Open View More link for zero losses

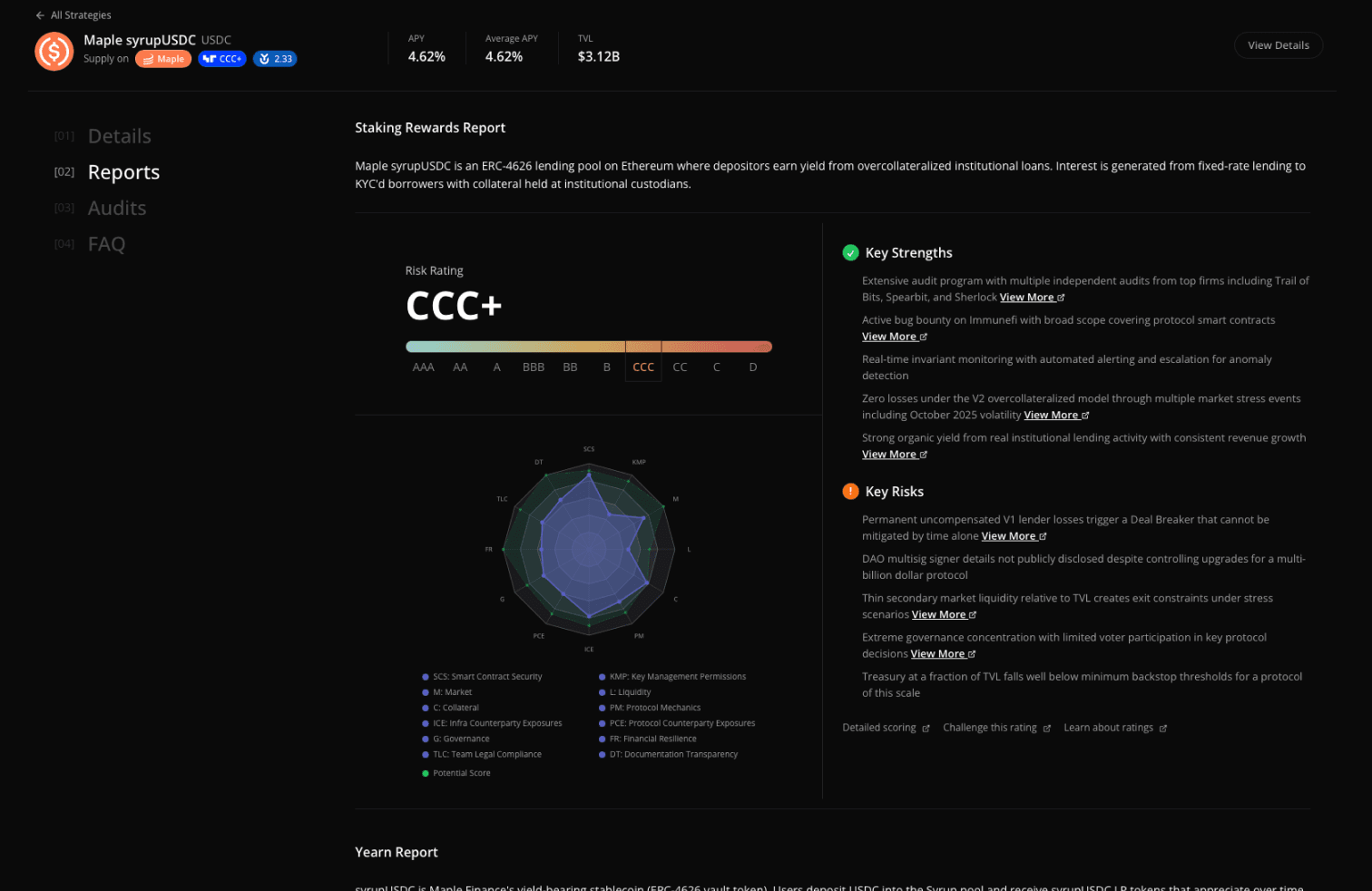pos(1056,416)
